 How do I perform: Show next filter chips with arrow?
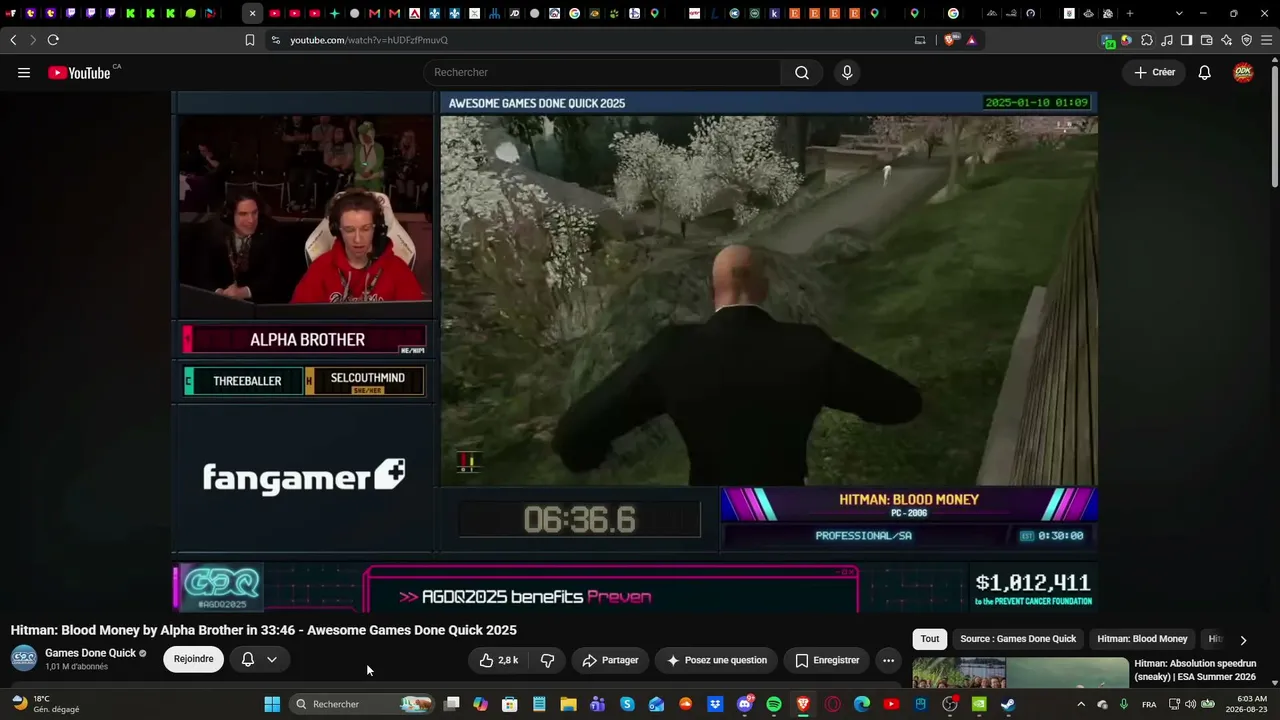[x=1243, y=640]
